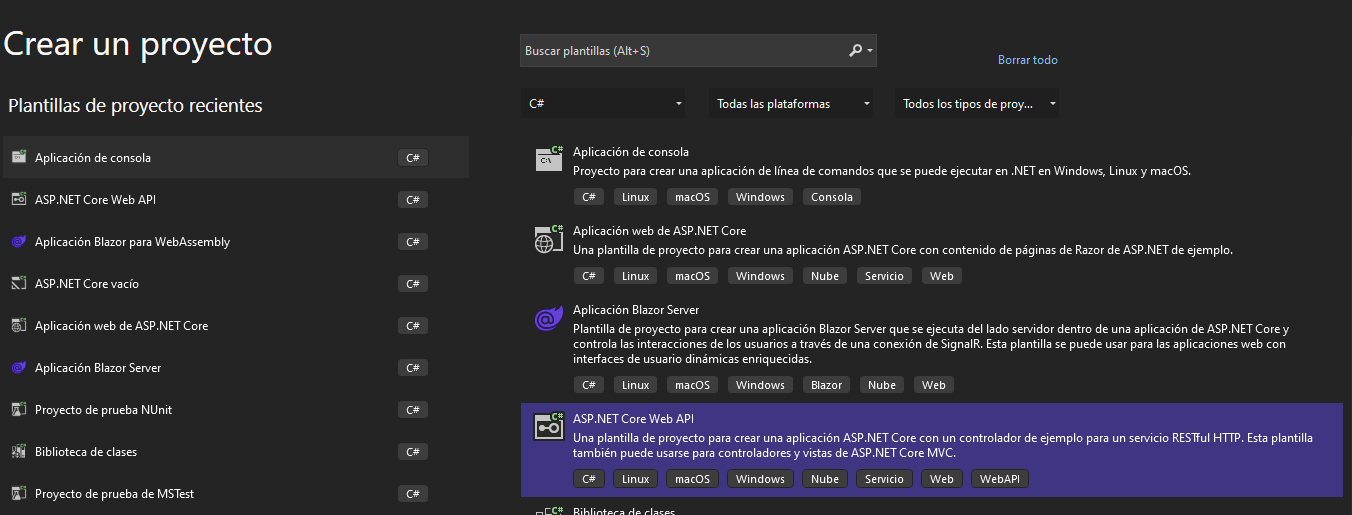Select recent template Aplicación Blazor Server
Screen dimensions: 1352x515
(x=236, y=367)
